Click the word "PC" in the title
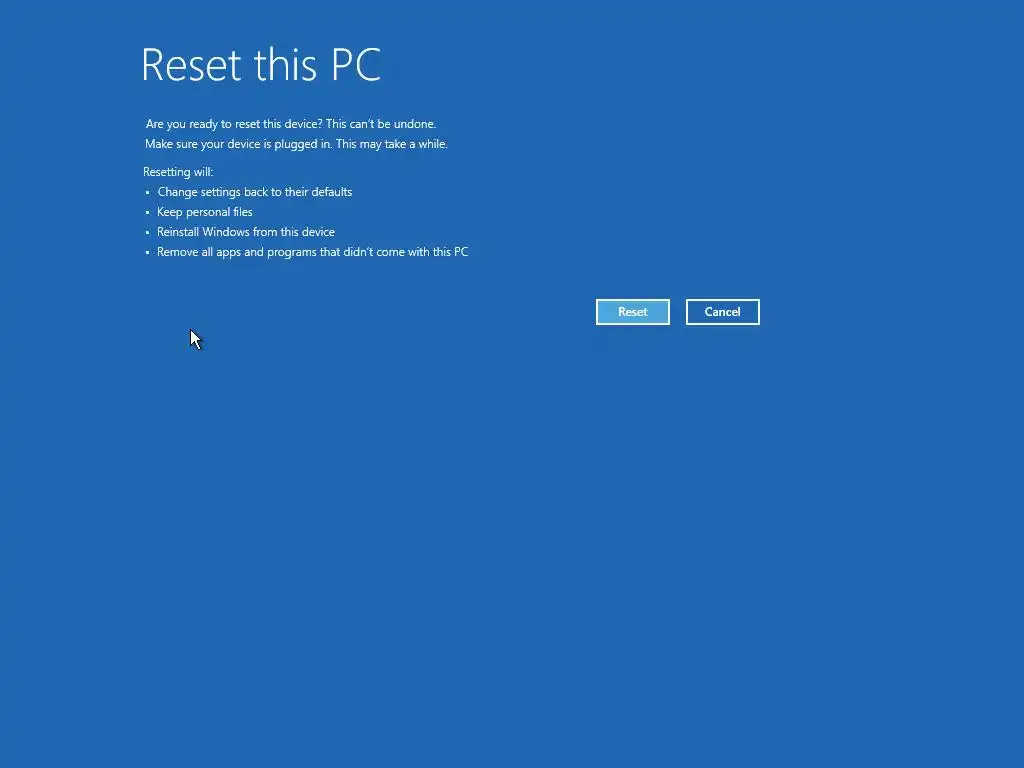The height and width of the screenshot is (768, 1024). click(356, 65)
